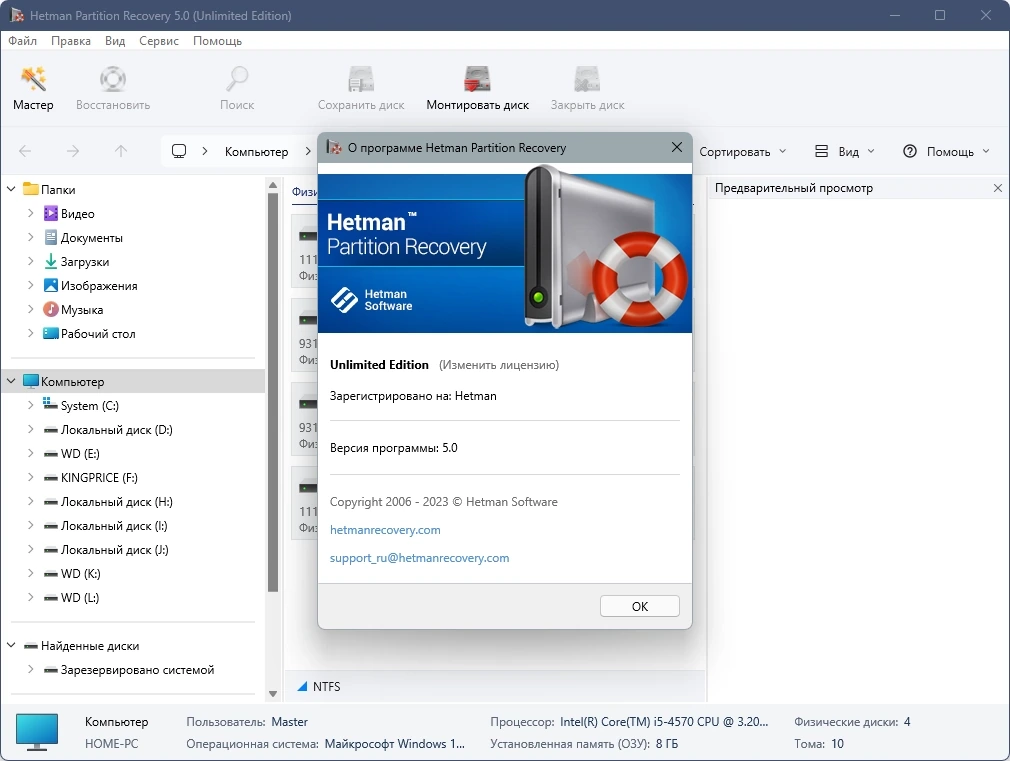The width and height of the screenshot is (1010, 761).
Task: Select the Рабочий стол desktop icon
Action: pos(50,333)
